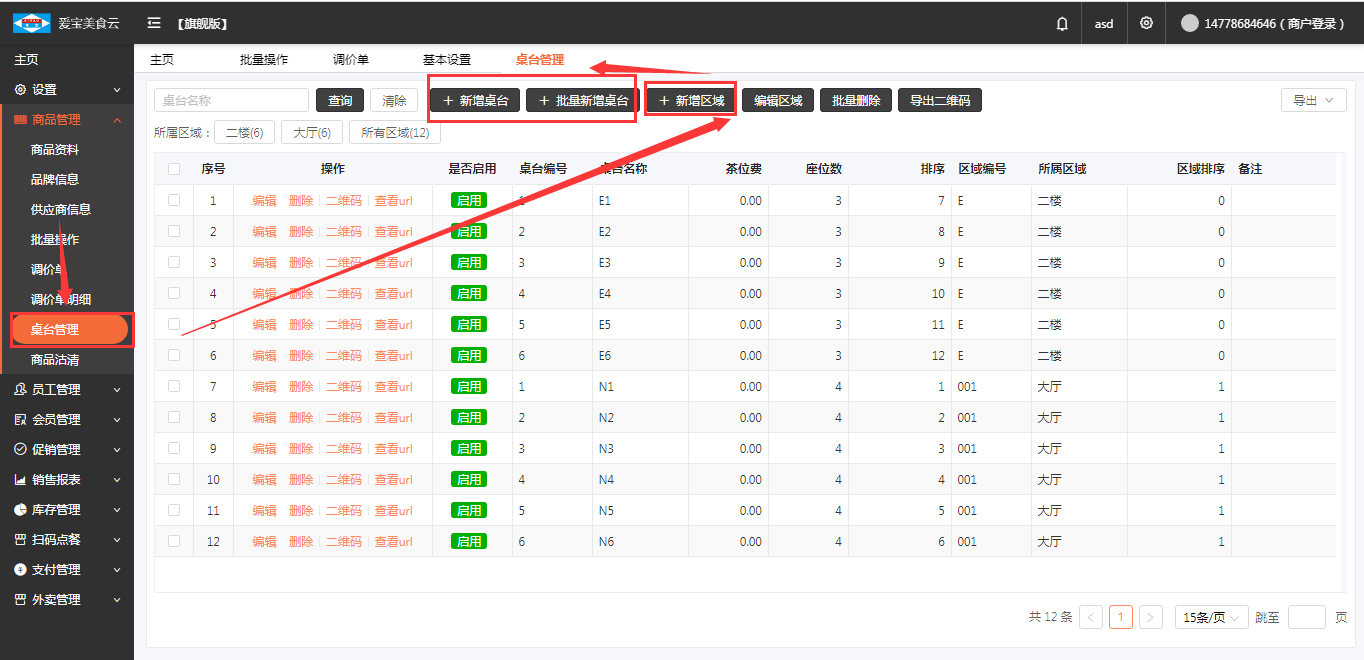Expand the 员工管理 sidebar section
The width and height of the screenshot is (1364, 660).
pyautogui.click(x=56, y=390)
